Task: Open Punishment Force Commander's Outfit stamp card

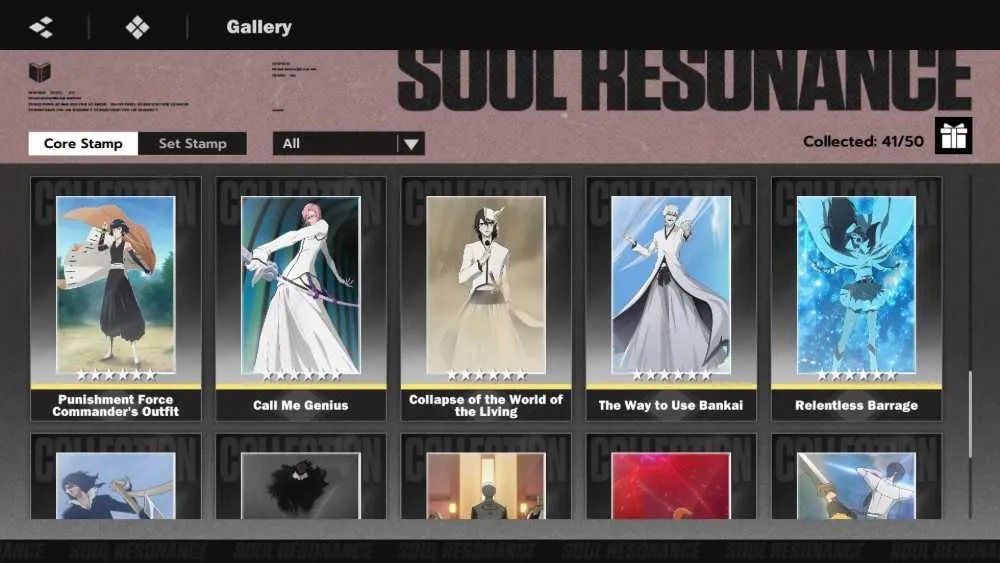Action: click(115, 299)
